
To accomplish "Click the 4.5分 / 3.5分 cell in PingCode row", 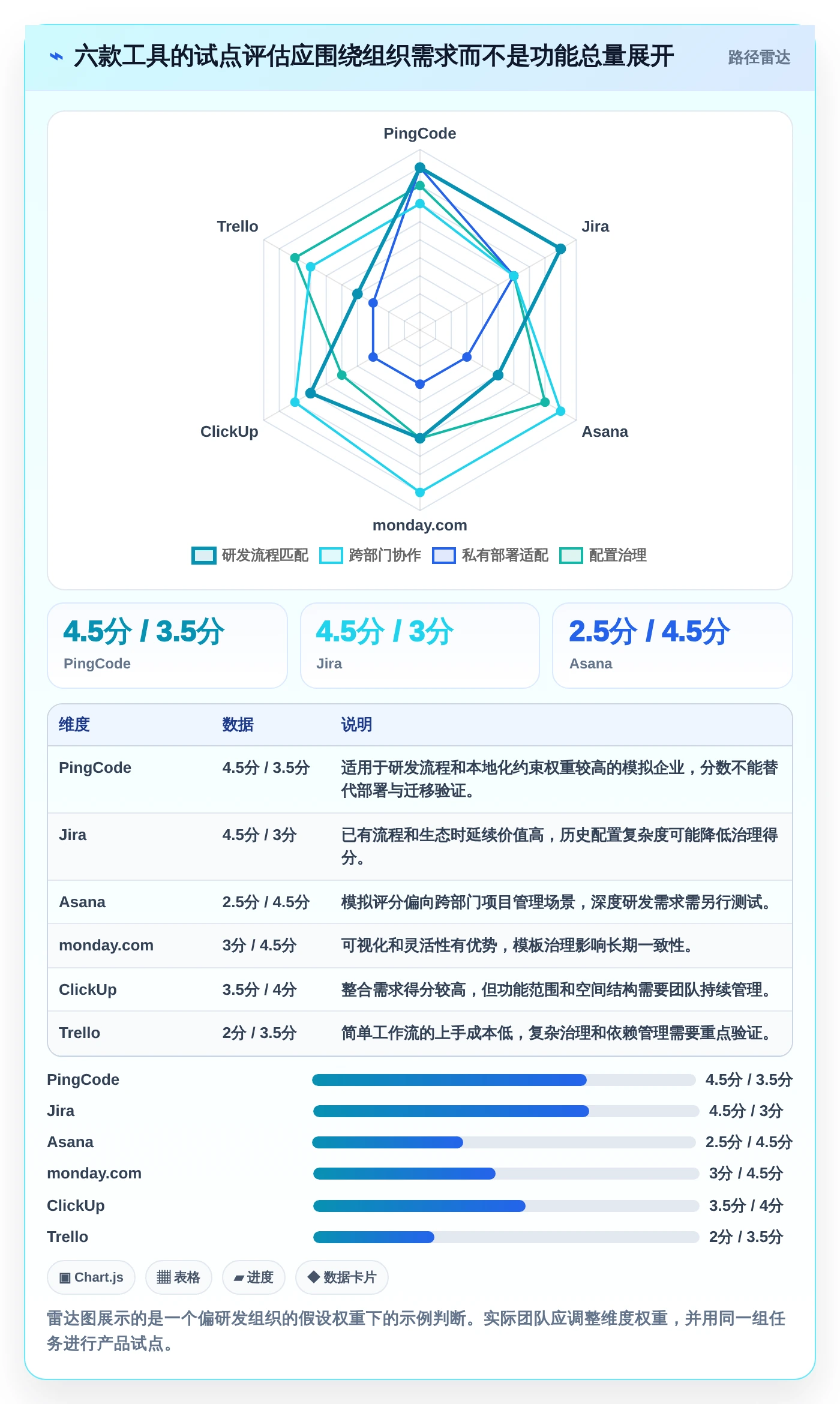I will point(266,767).
